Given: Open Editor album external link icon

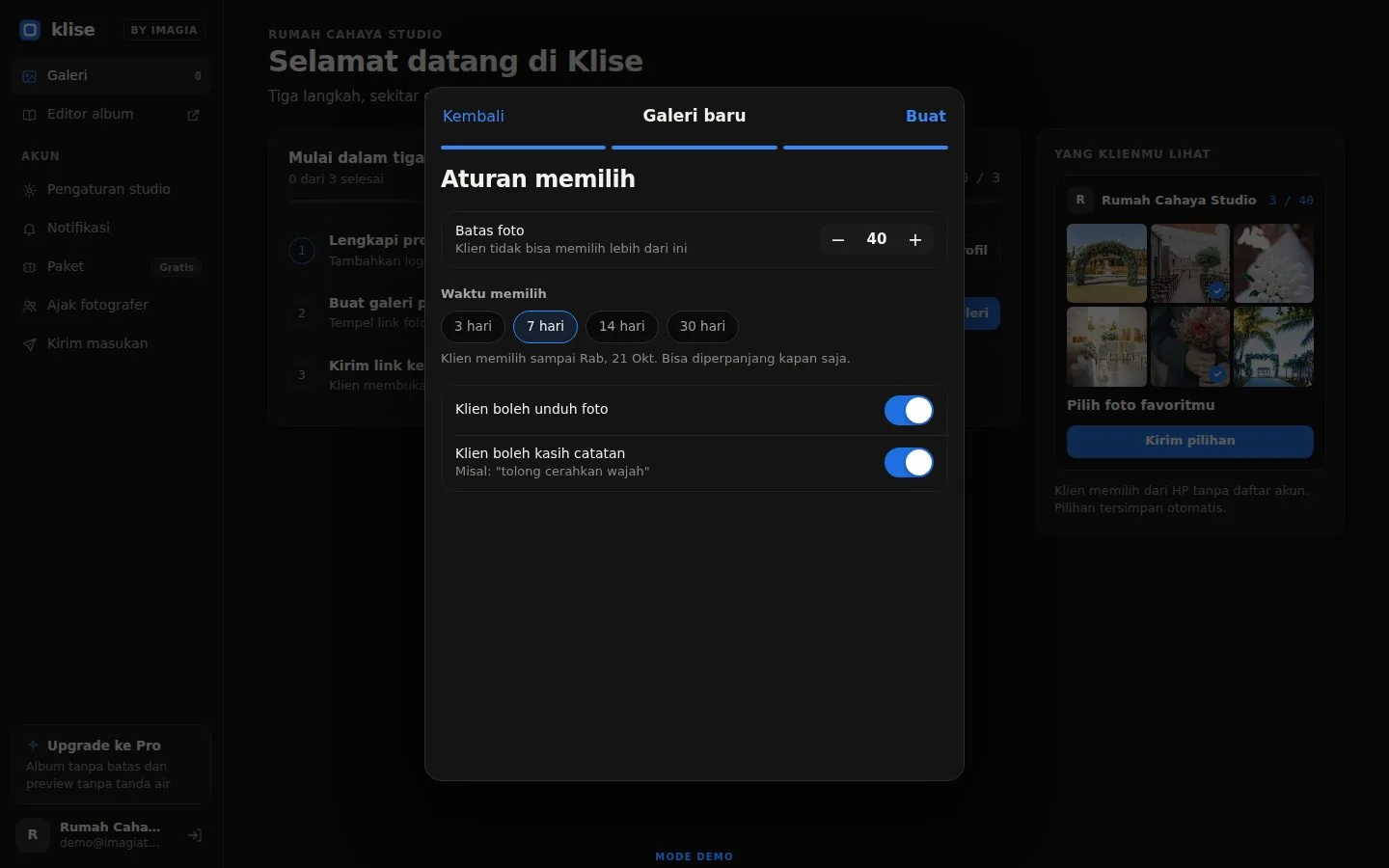Looking at the screenshot, I should pyautogui.click(x=193, y=115).
